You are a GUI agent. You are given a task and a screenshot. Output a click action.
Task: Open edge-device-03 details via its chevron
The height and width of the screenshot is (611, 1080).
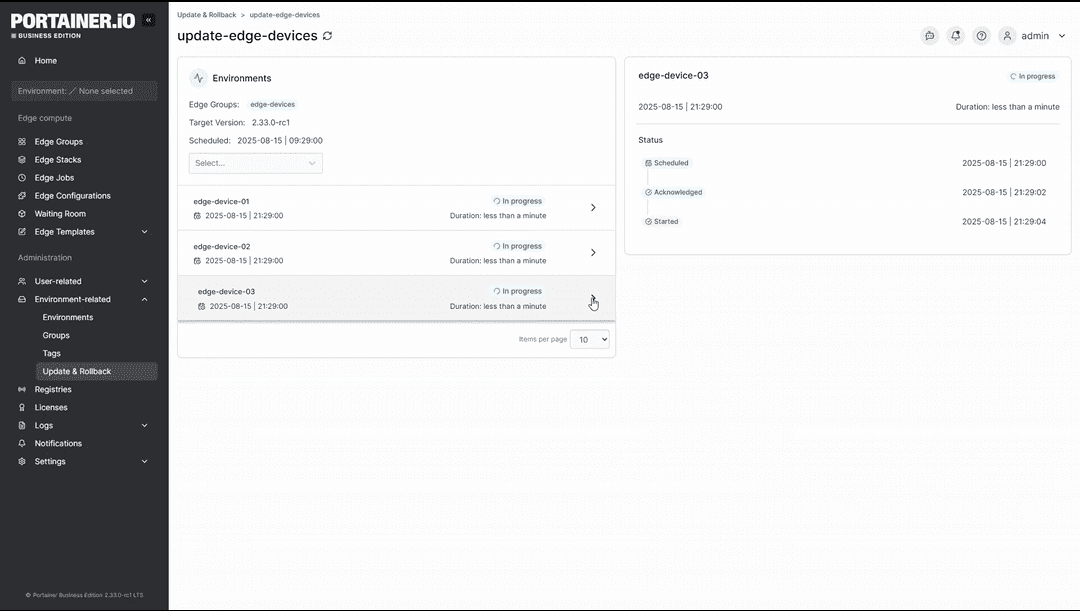(x=593, y=298)
